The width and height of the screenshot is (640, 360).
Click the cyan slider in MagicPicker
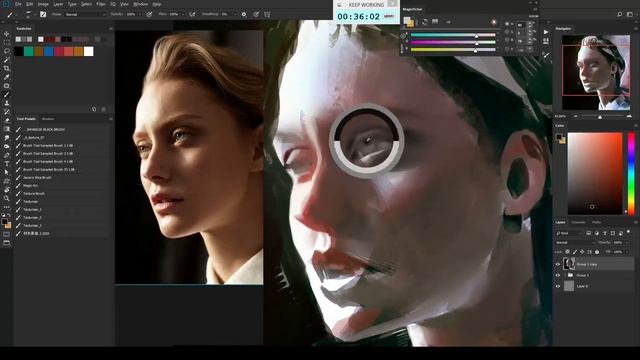pos(453,35)
